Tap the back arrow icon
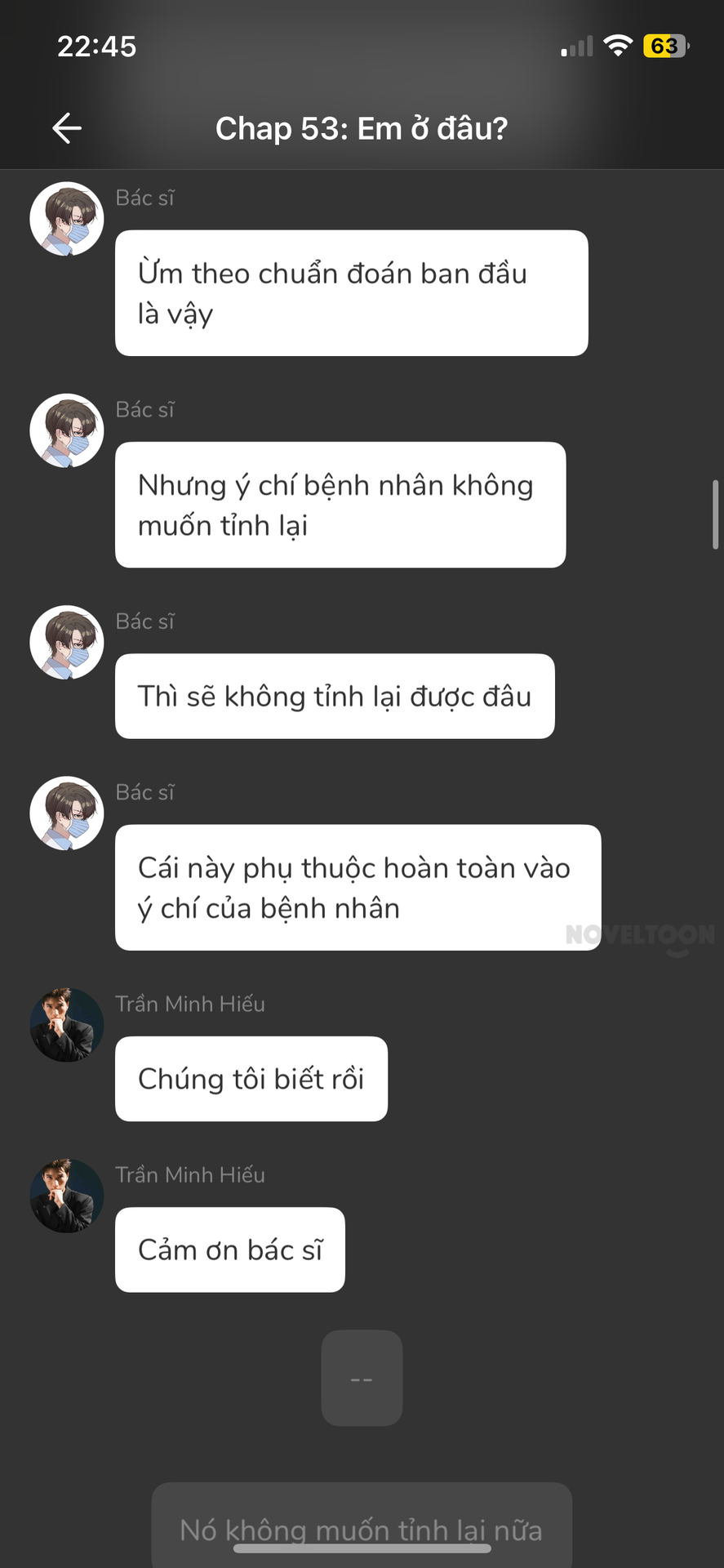Screen dimensions: 724x1568 [x=67, y=128]
